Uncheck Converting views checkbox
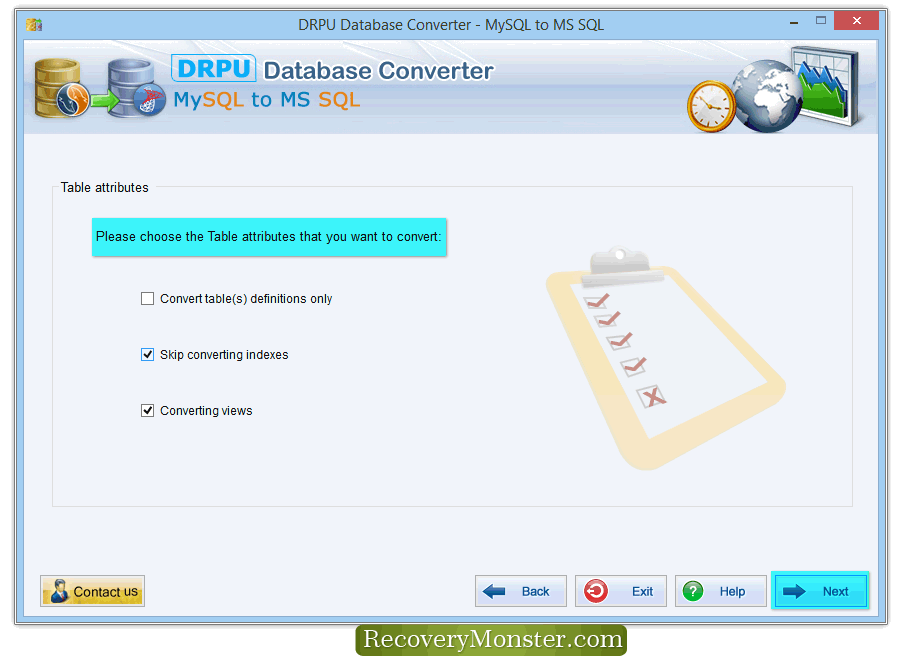 (148, 411)
